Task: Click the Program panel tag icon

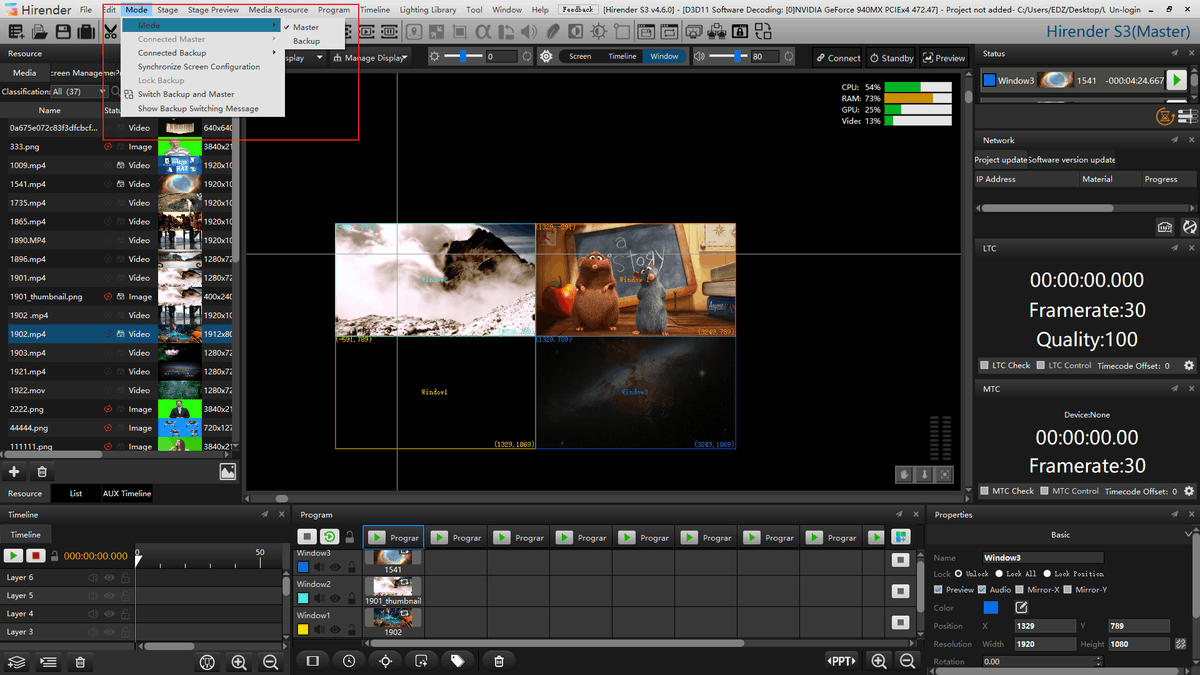Action: 457,661
